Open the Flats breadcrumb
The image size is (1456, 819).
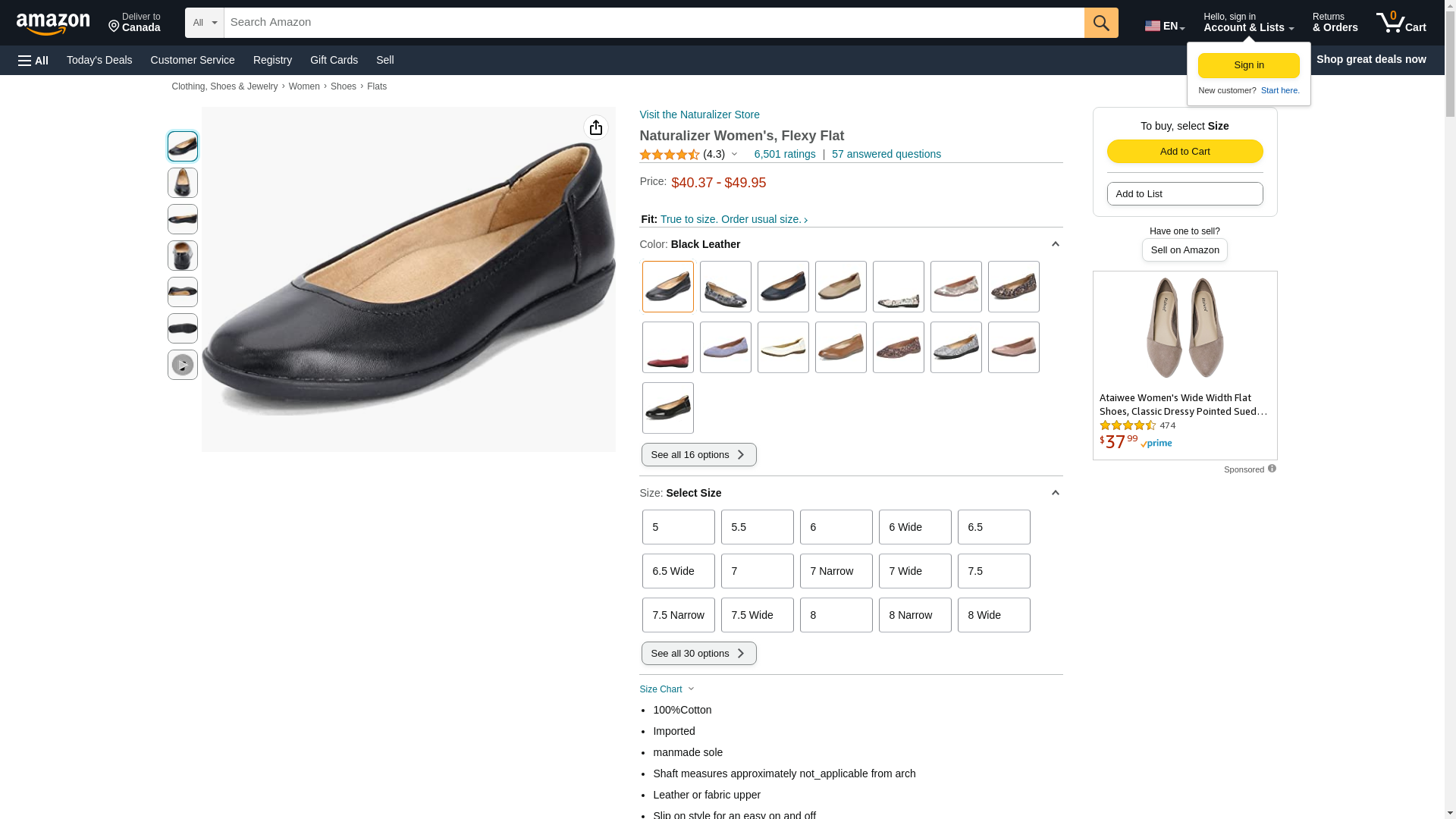[x=377, y=86]
